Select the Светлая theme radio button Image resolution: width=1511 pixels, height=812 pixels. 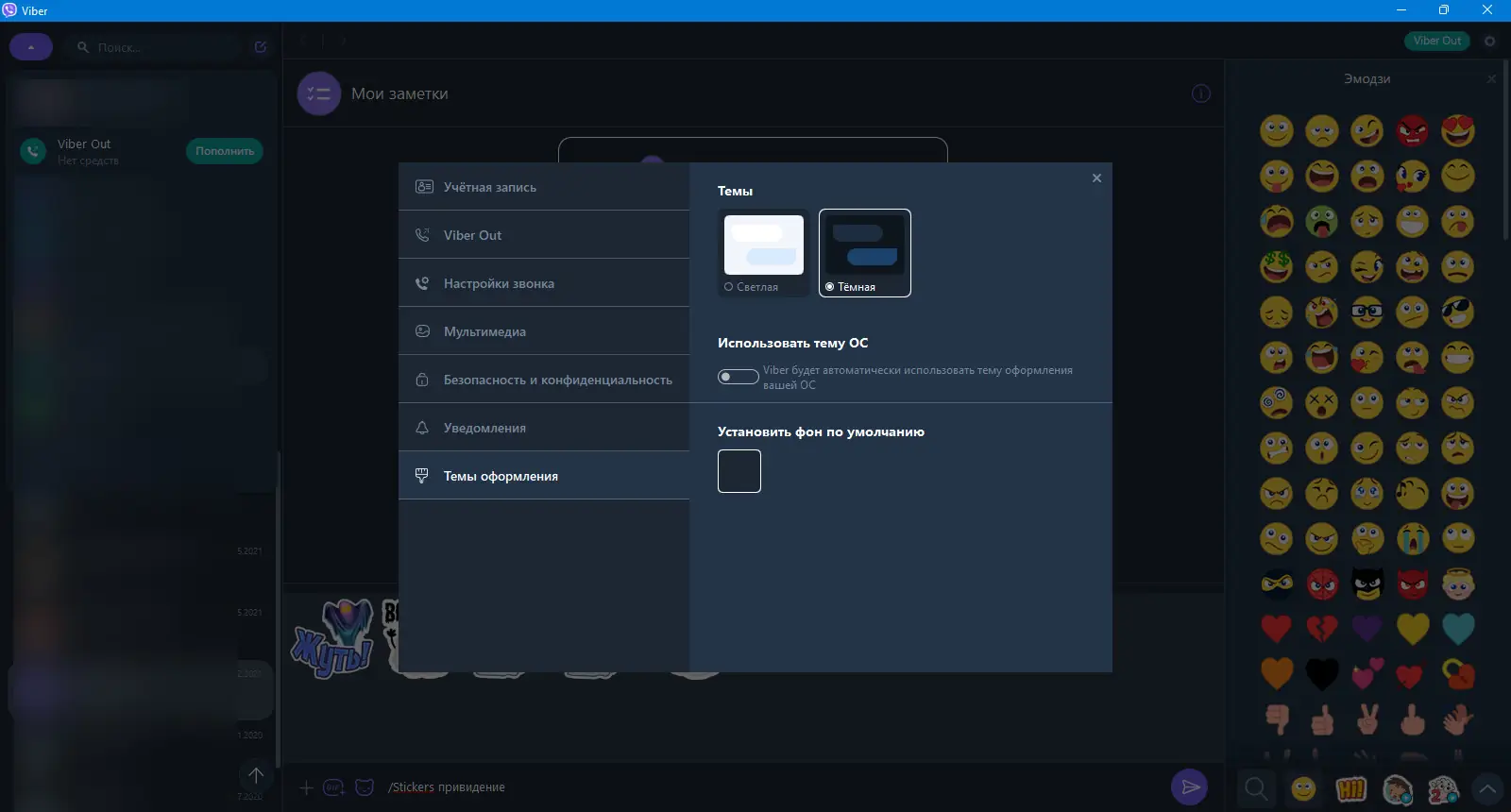[729, 287]
